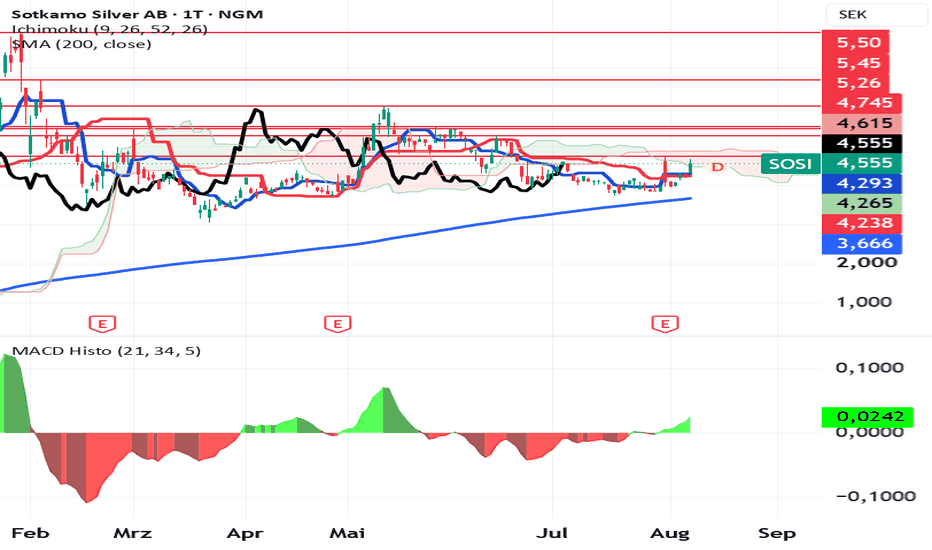Click the MACD Histo (21, 34, 5) legend
This screenshot has width=932, height=550.
coord(106,351)
